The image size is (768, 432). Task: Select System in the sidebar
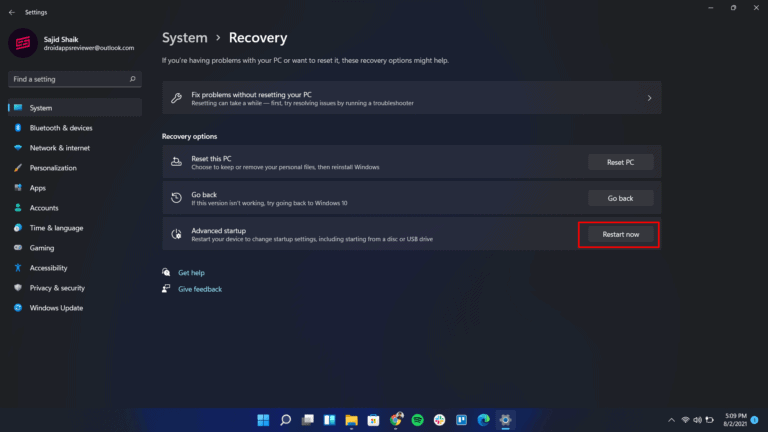[x=75, y=108]
